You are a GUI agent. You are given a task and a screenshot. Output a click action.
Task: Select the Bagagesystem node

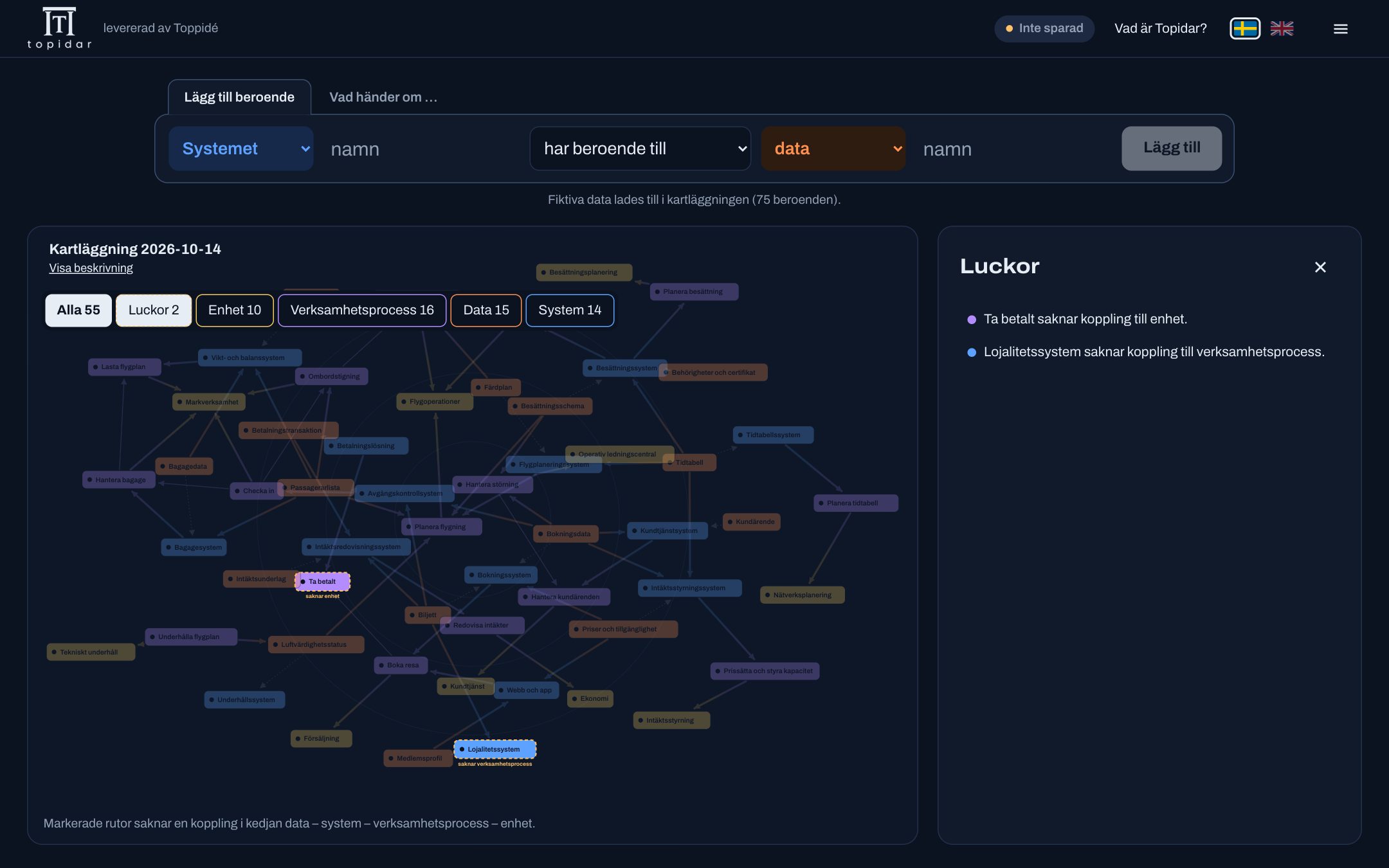tap(194, 548)
